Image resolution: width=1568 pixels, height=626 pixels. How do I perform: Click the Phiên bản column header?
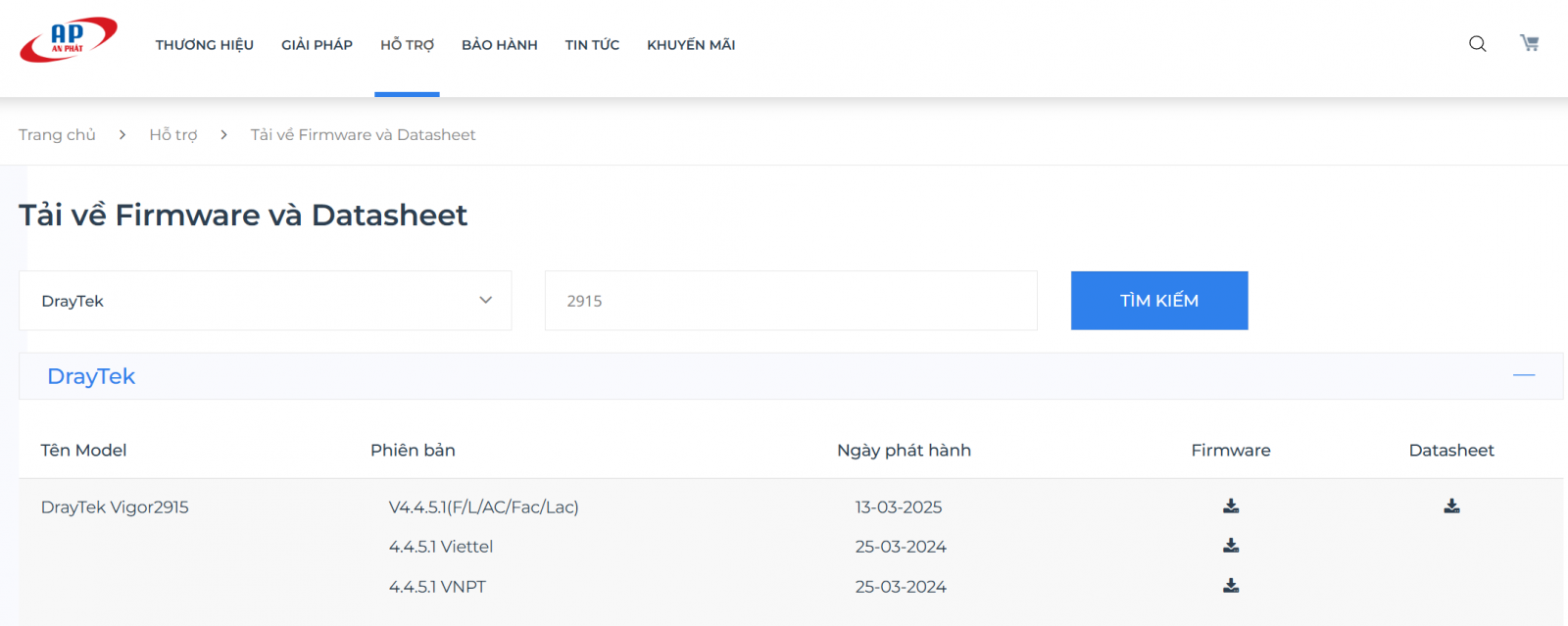coord(413,451)
